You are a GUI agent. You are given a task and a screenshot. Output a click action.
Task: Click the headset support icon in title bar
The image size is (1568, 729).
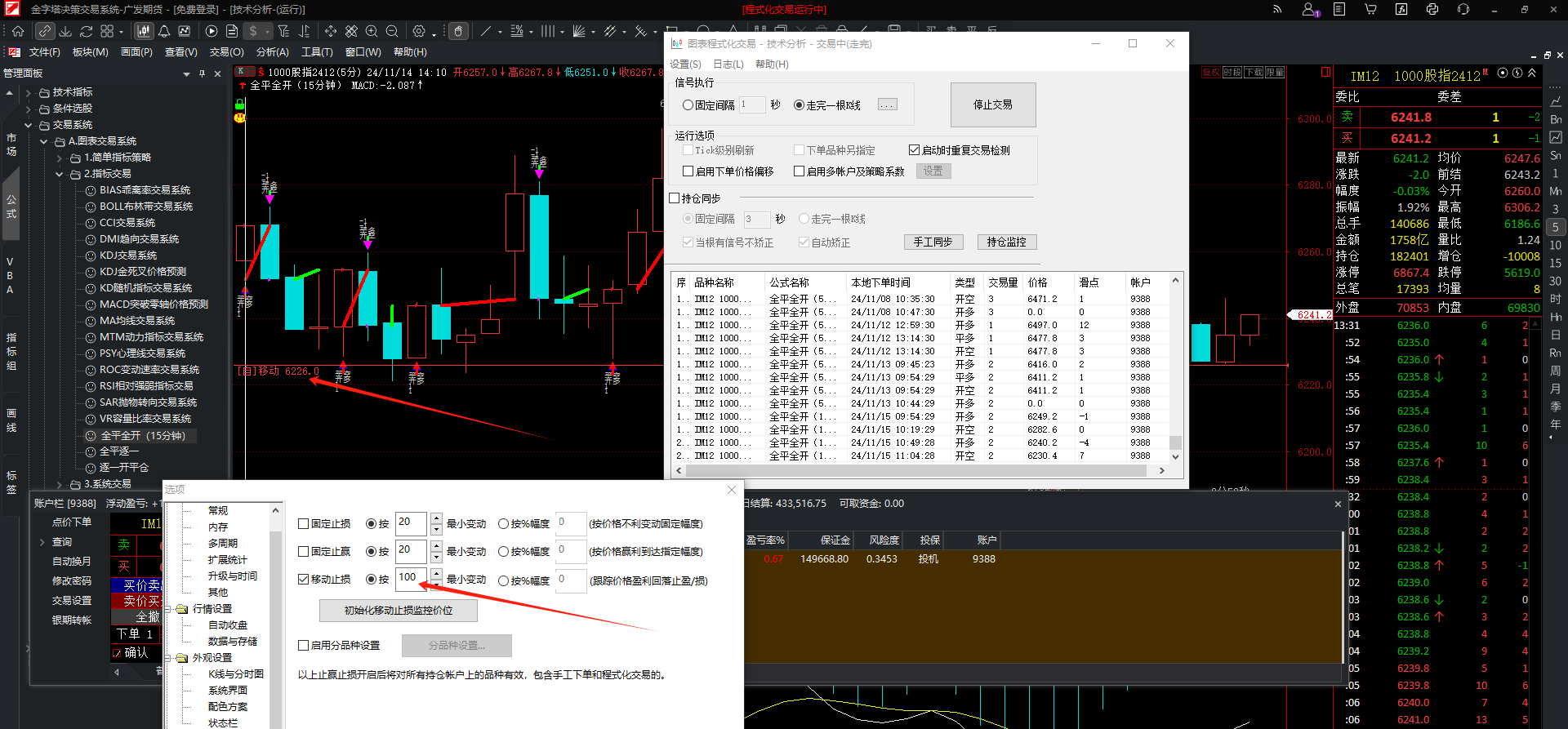point(1463,9)
